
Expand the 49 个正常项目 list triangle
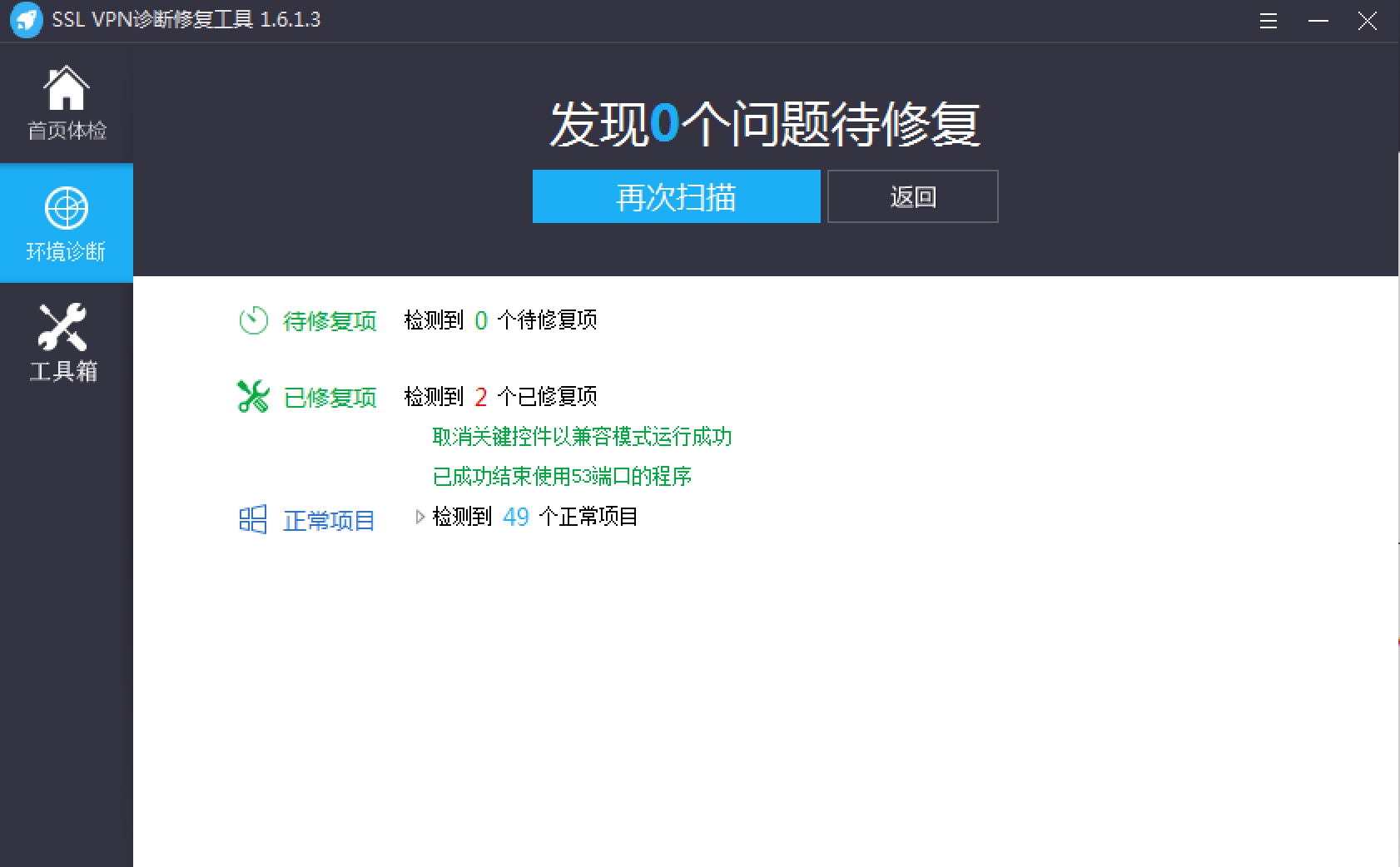(420, 517)
